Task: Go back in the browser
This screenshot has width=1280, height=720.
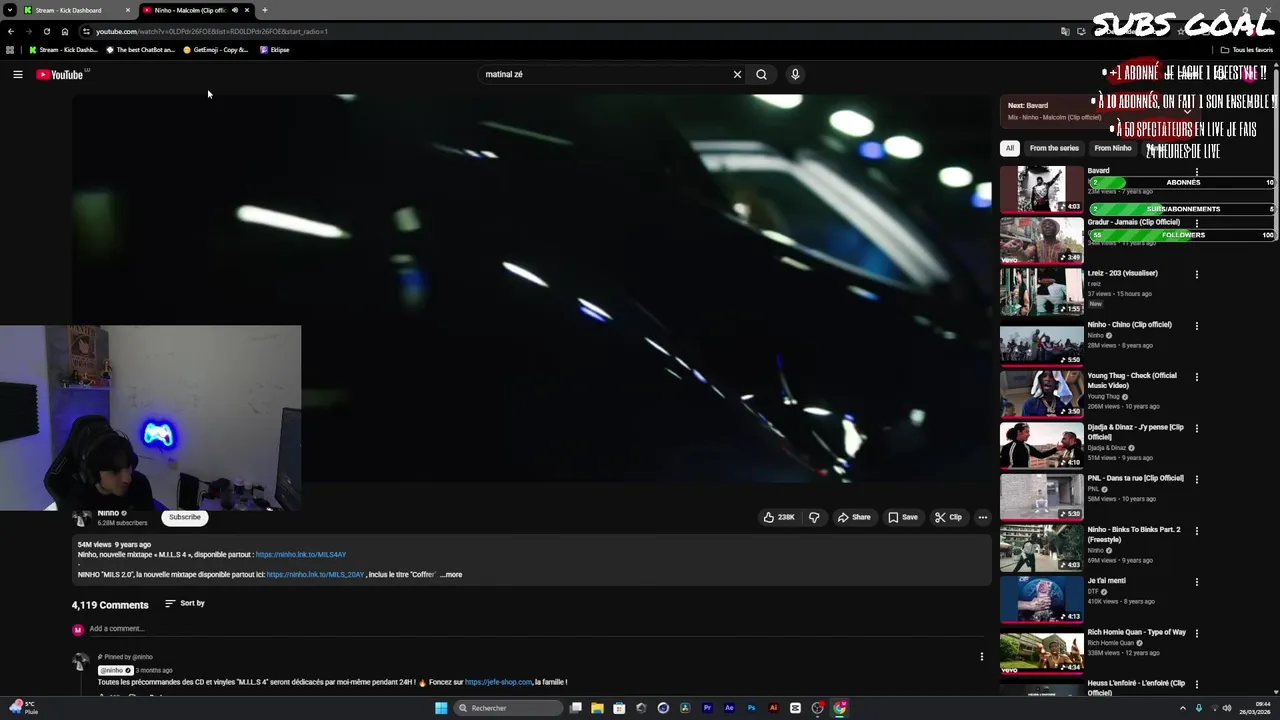Action: tap(11, 31)
